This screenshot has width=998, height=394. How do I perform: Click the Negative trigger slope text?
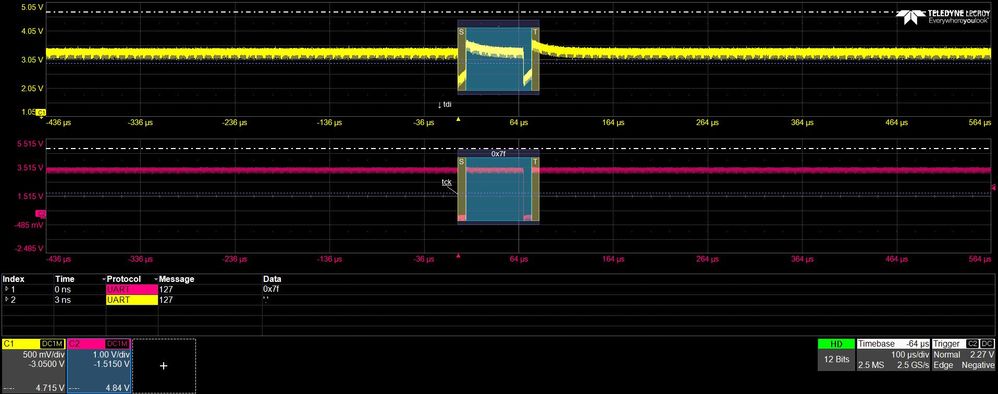pyautogui.click(x=979, y=365)
